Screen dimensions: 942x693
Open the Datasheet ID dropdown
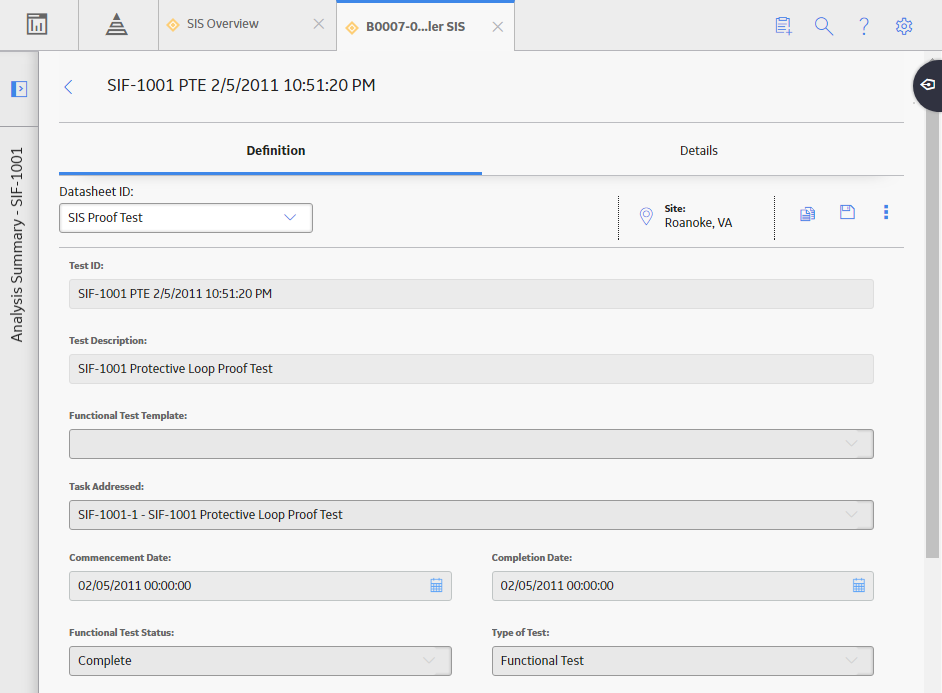186,218
